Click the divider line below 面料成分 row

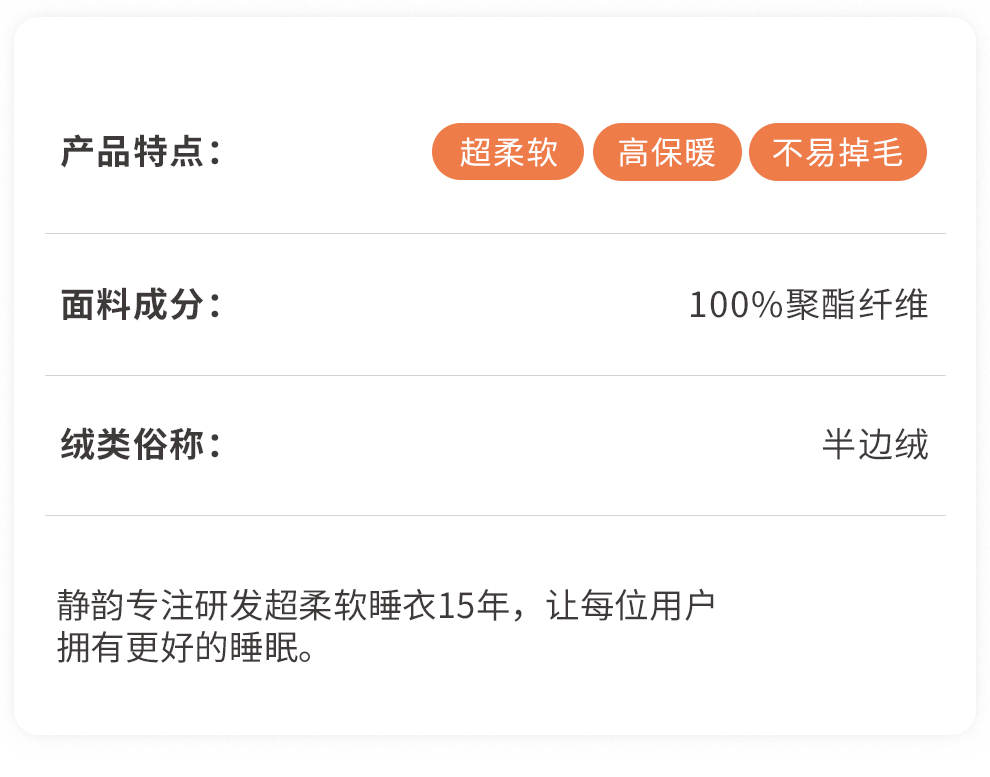pyautogui.click(x=495, y=376)
